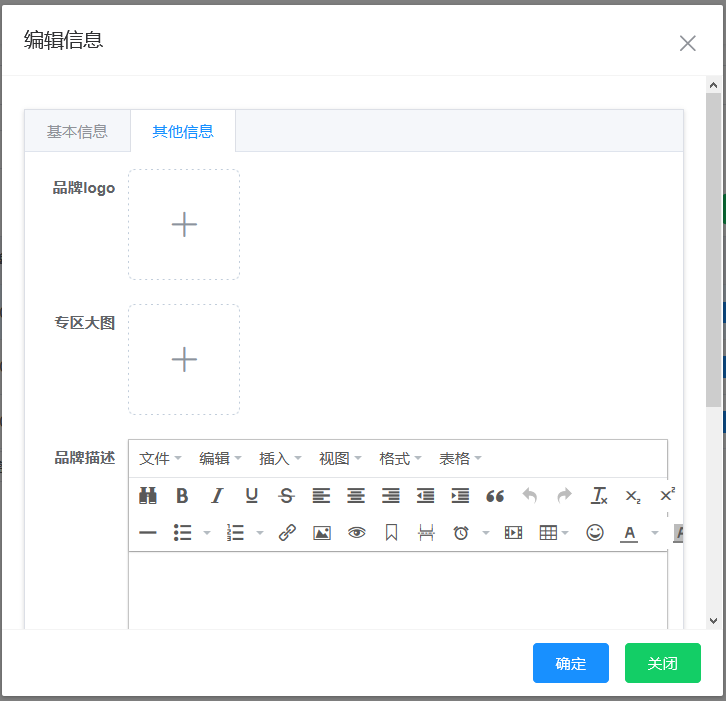The height and width of the screenshot is (701, 726).
Task: Insert a blockquote using the quote icon
Action: pos(495,496)
